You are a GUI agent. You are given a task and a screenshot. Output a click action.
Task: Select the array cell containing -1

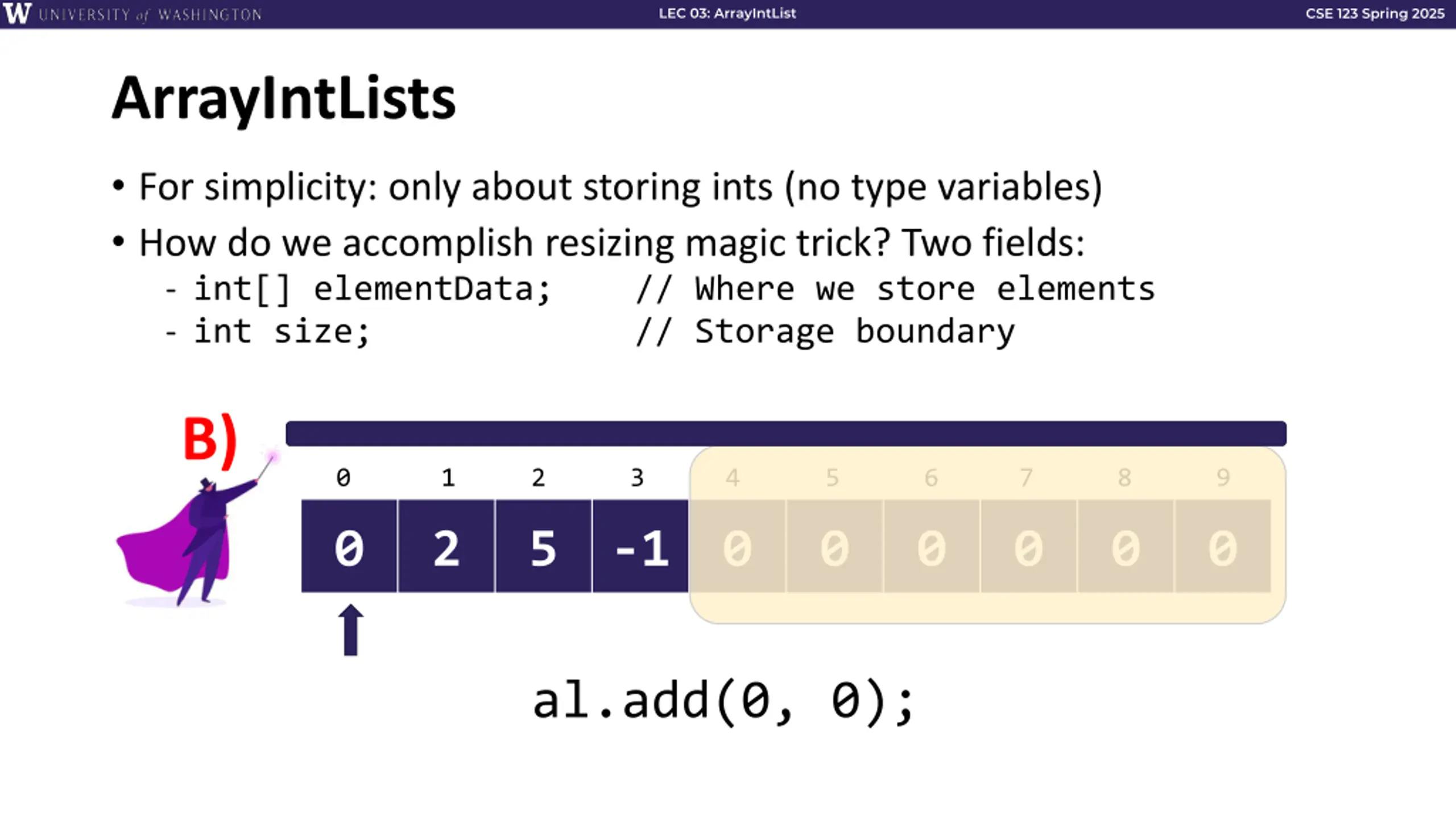(640, 546)
